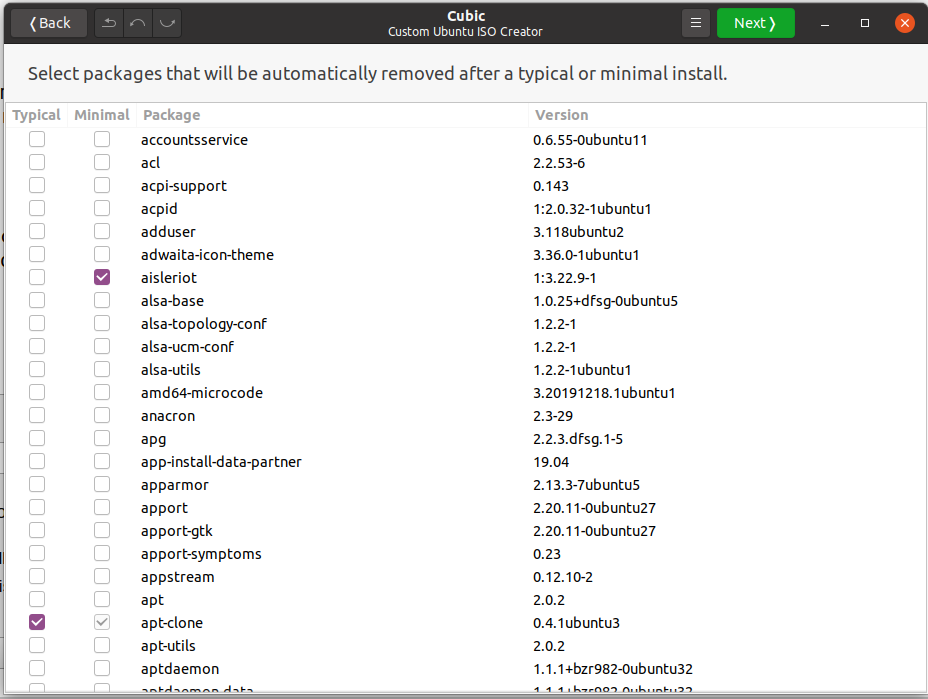Screen dimensions: 928x699
Task: Select the apparmor package name
Action: coord(175,485)
